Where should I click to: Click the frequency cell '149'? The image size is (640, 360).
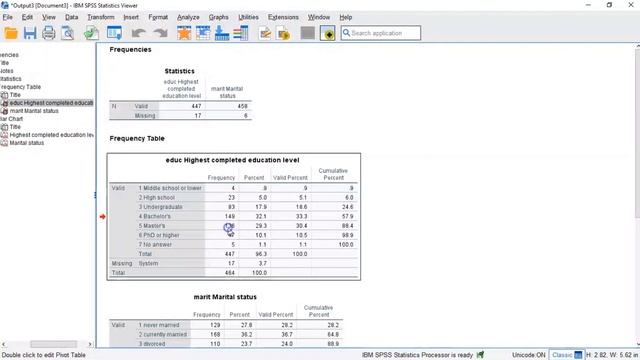click(x=229, y=216)
